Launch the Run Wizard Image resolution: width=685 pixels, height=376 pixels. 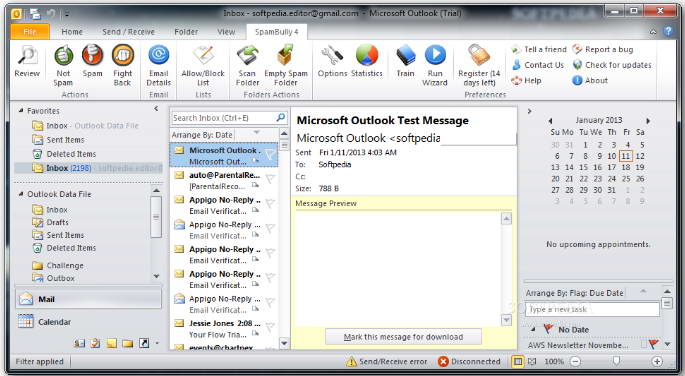435,66
